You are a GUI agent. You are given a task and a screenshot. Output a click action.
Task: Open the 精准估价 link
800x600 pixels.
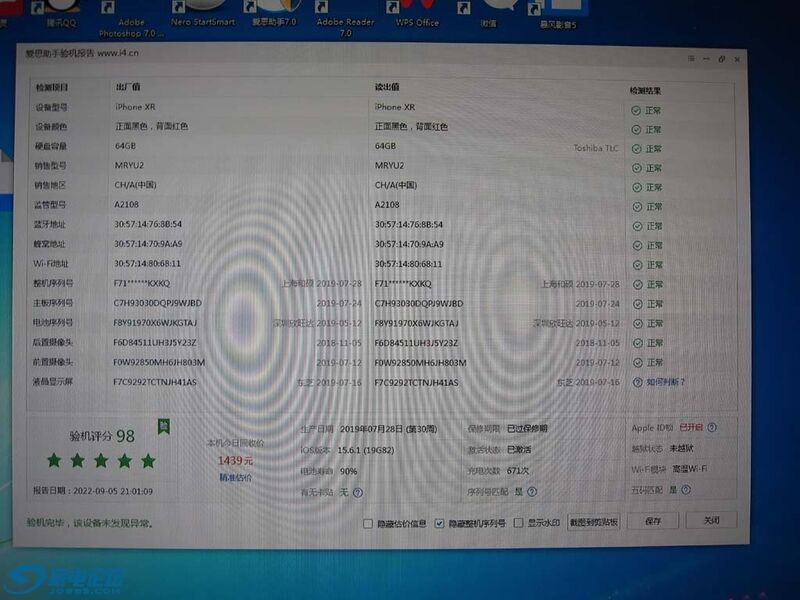click(x=235, y=478)
